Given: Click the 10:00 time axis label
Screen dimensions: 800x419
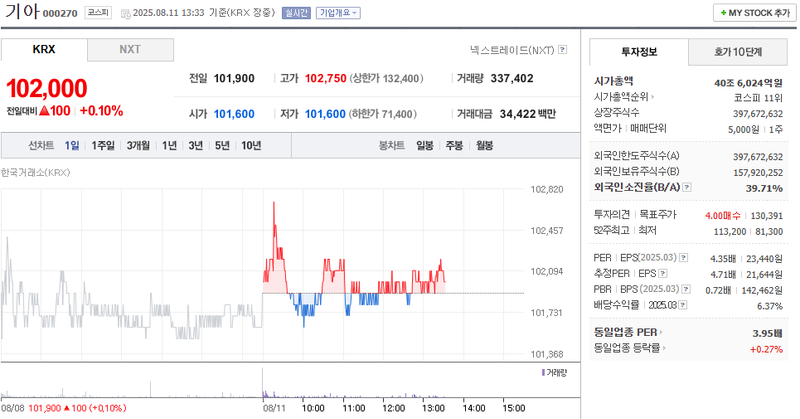Looking at the screenshot, I should tap(313, 408).
